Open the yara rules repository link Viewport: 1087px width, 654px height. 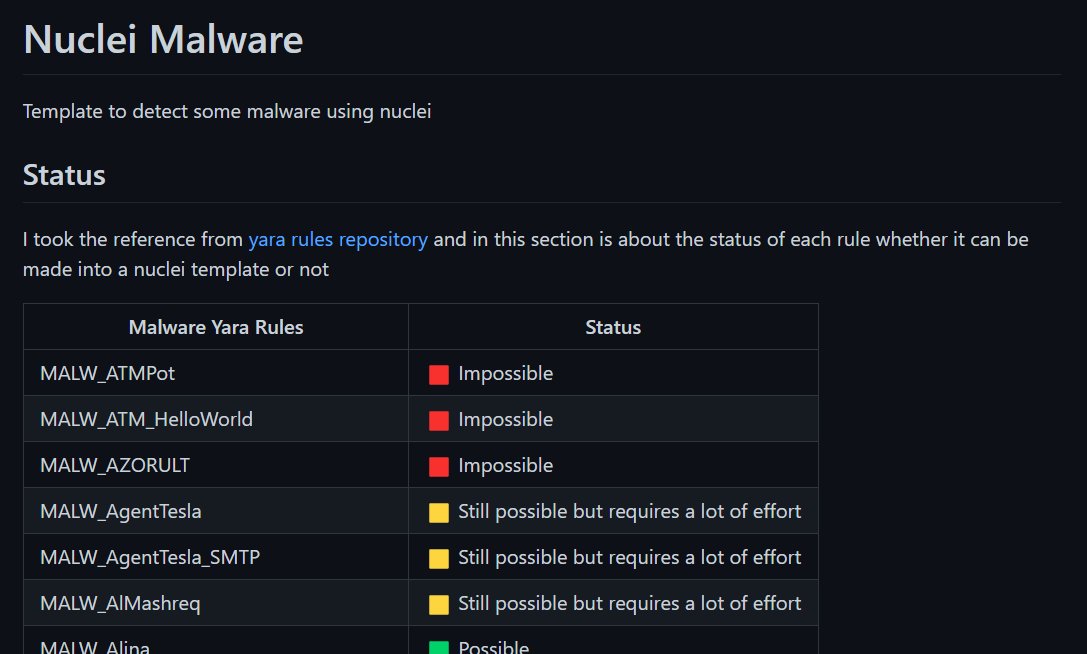point(338,240)
